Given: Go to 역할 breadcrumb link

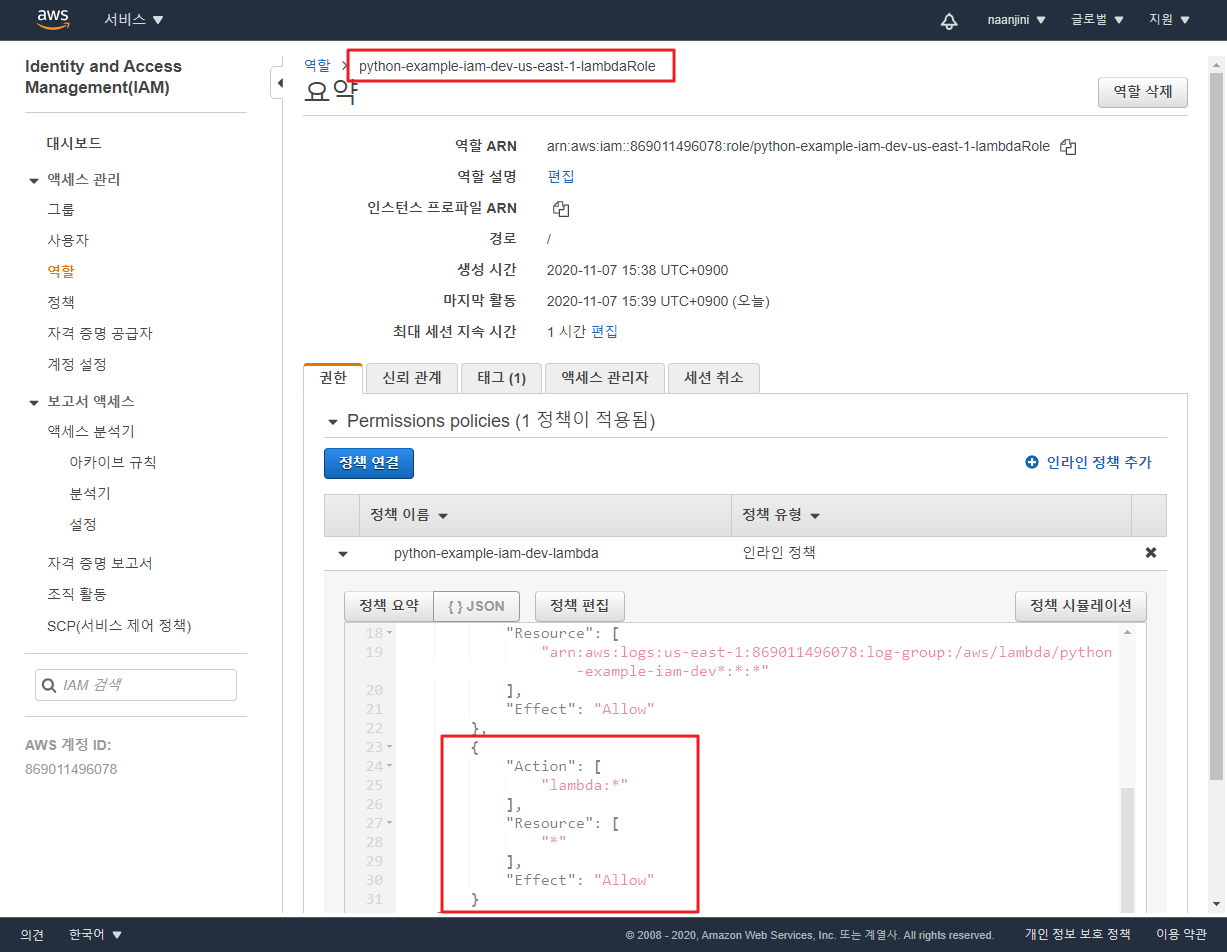Looking at the screenshot, I should pyautogui.click(x=317, y=65).
